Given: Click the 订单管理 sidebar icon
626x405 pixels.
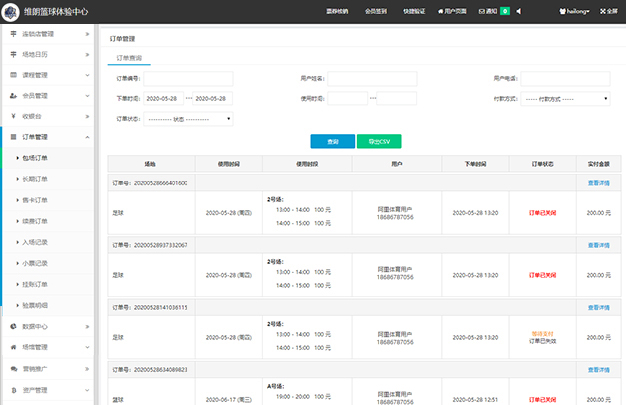Looking at the screenshot, I should (12, 136).
